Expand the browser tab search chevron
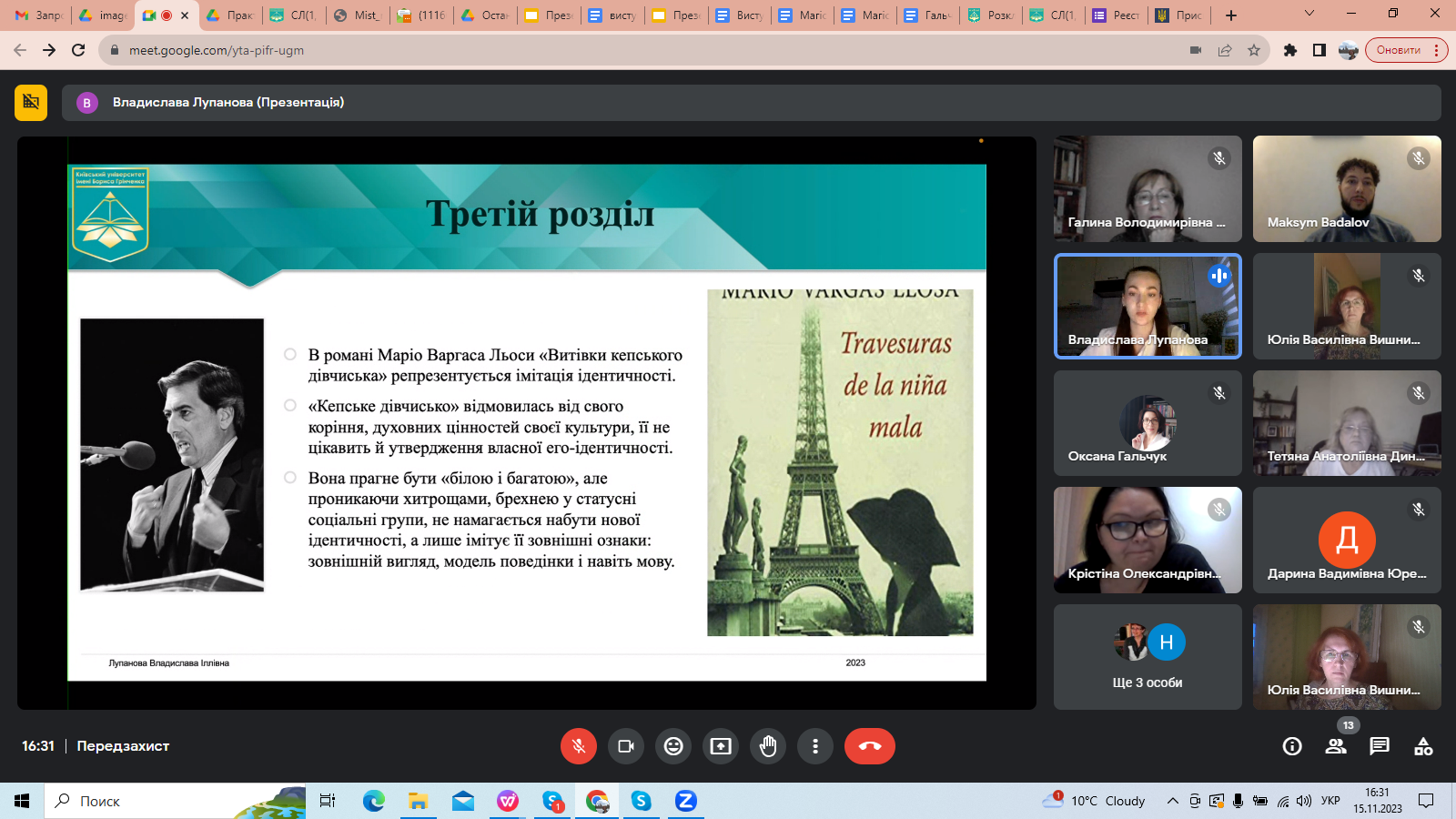Image resolution: width=1456 pixels, height=819 pixels. [x=1309, y=14]
